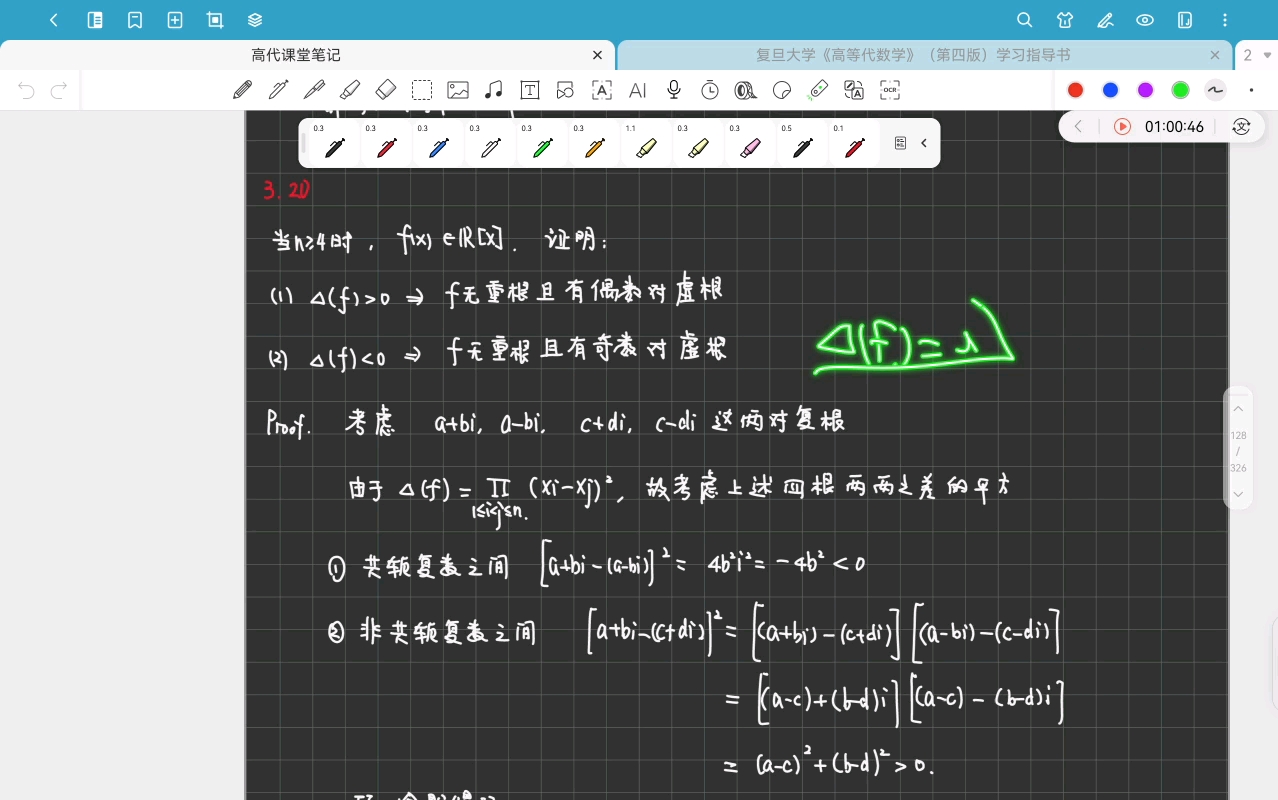
Task: Click the page layout icon beside the eye icon
Action: point(1185,20)
